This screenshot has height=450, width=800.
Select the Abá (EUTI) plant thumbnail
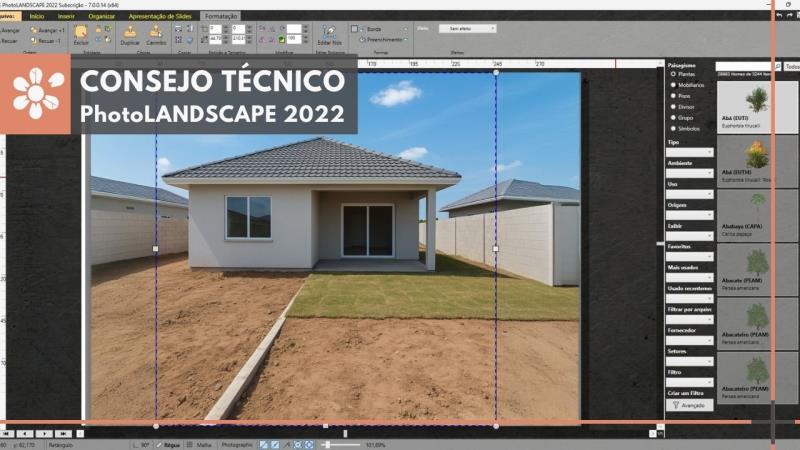point(757,107)
